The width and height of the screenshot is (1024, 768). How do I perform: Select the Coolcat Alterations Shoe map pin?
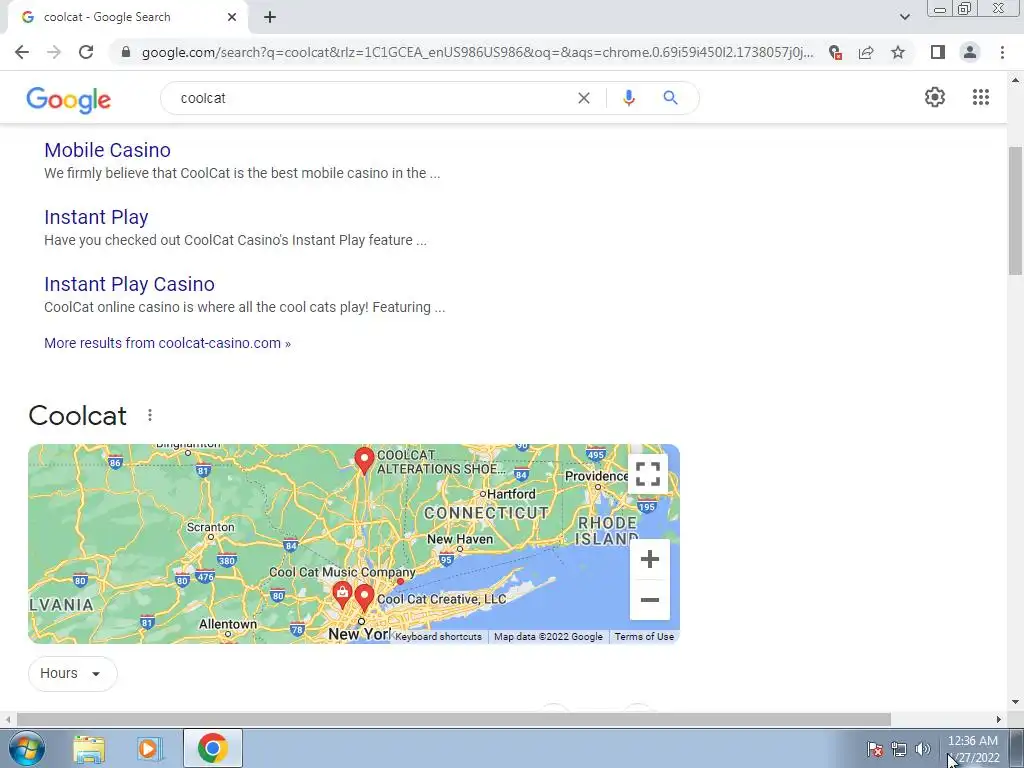[364, 460]
